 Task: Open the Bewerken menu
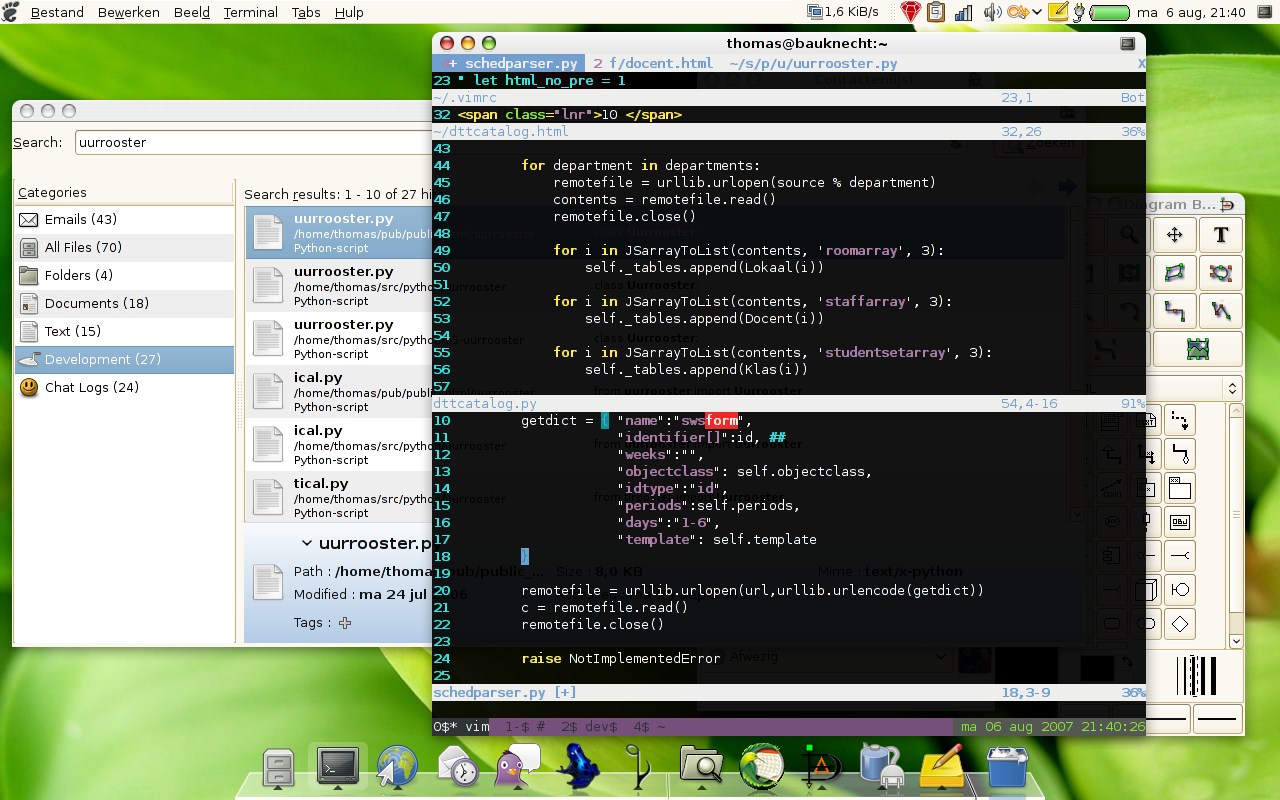[129, 12]
